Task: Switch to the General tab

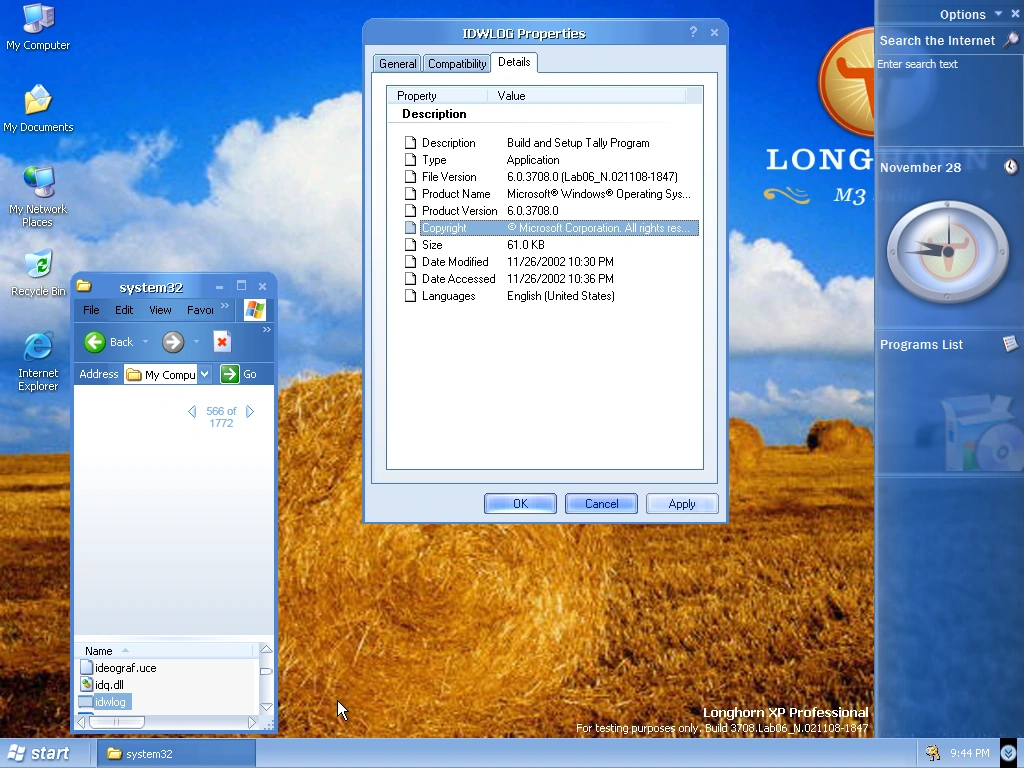Action: pyautogui.click(x=397, y=63)
